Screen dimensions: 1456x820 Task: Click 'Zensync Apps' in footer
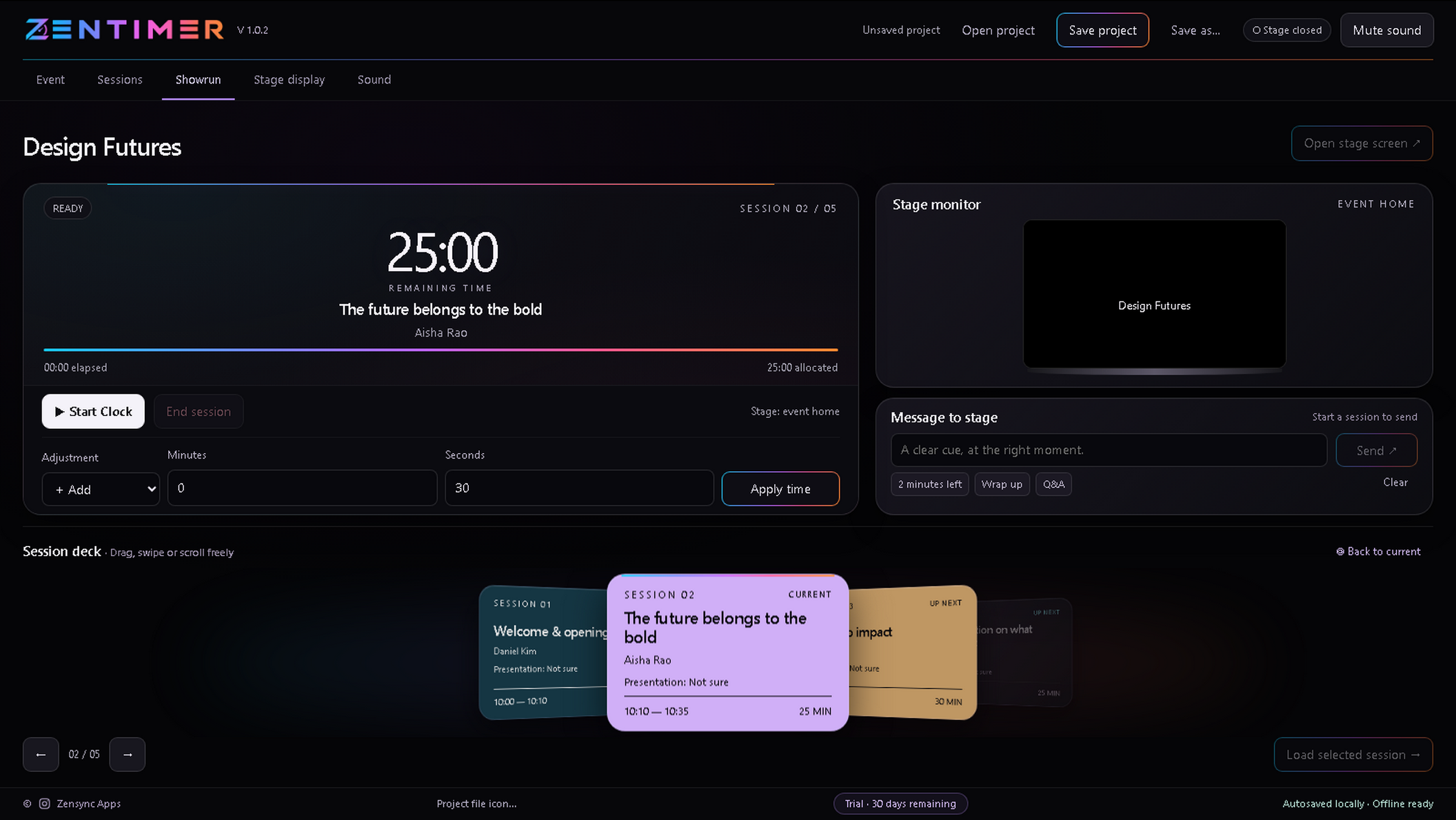89,804
